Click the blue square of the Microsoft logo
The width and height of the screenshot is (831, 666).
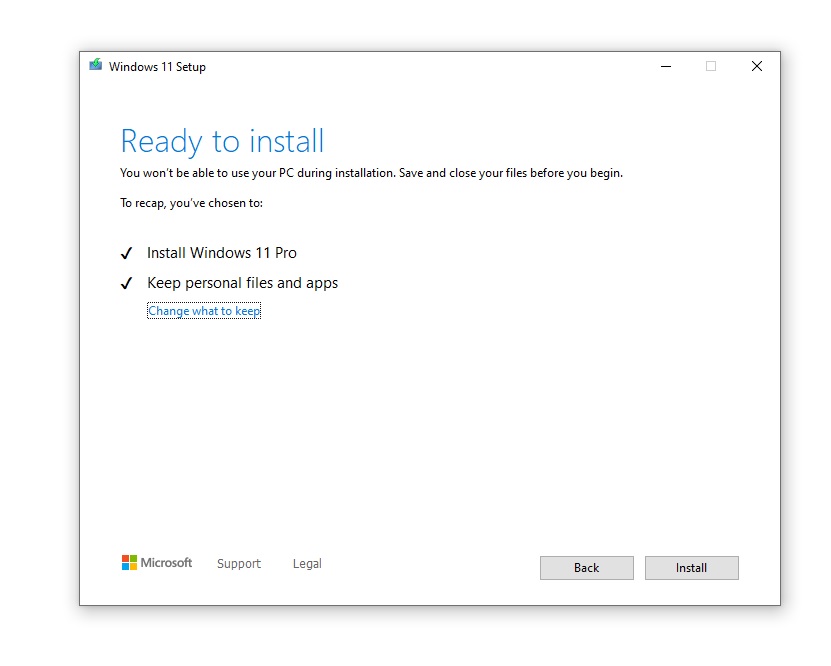pos(127,567)
